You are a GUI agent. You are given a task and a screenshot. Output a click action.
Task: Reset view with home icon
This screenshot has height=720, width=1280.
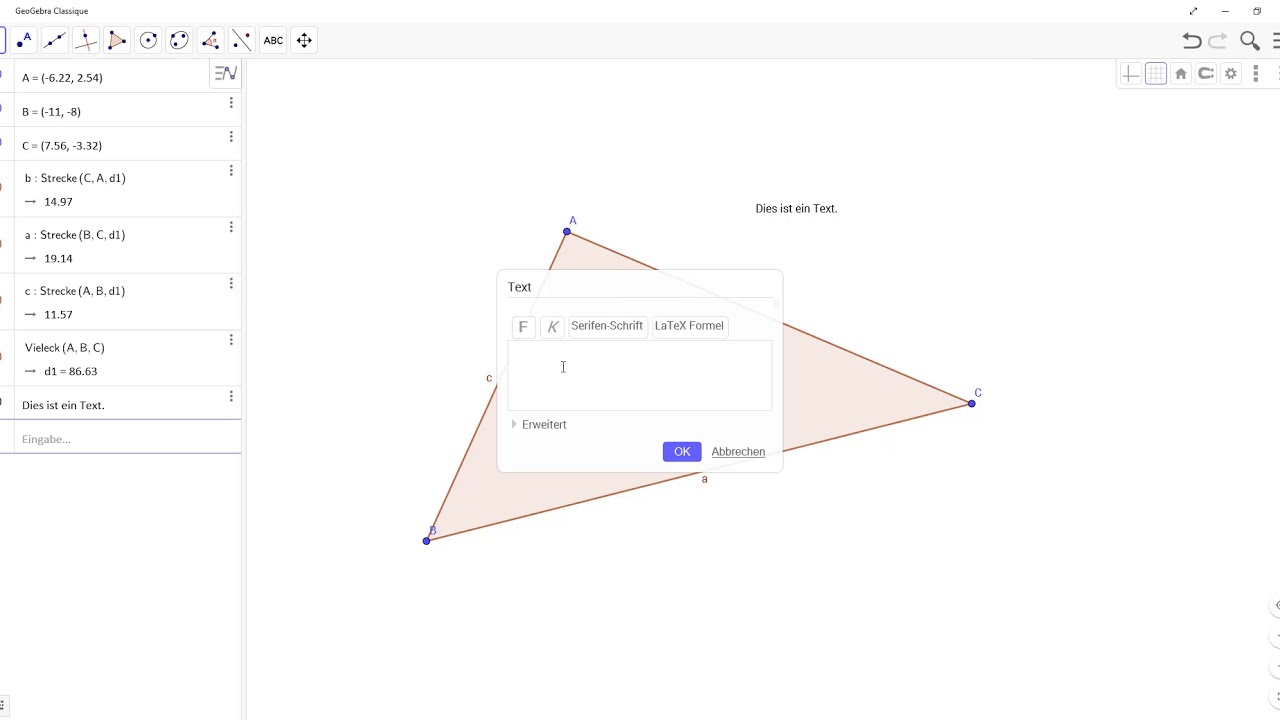1181,74
